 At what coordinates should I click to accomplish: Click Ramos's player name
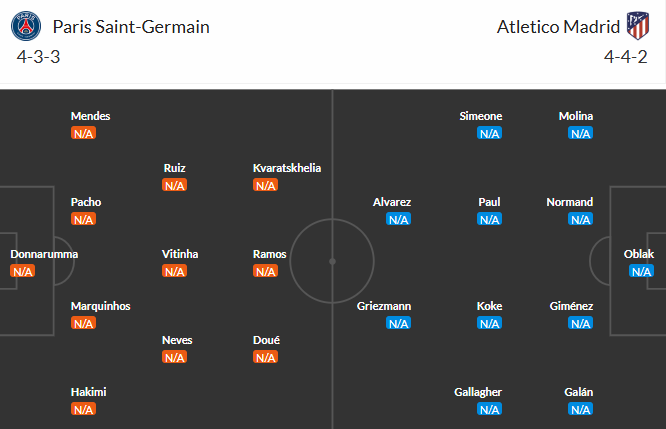[270, 254]
